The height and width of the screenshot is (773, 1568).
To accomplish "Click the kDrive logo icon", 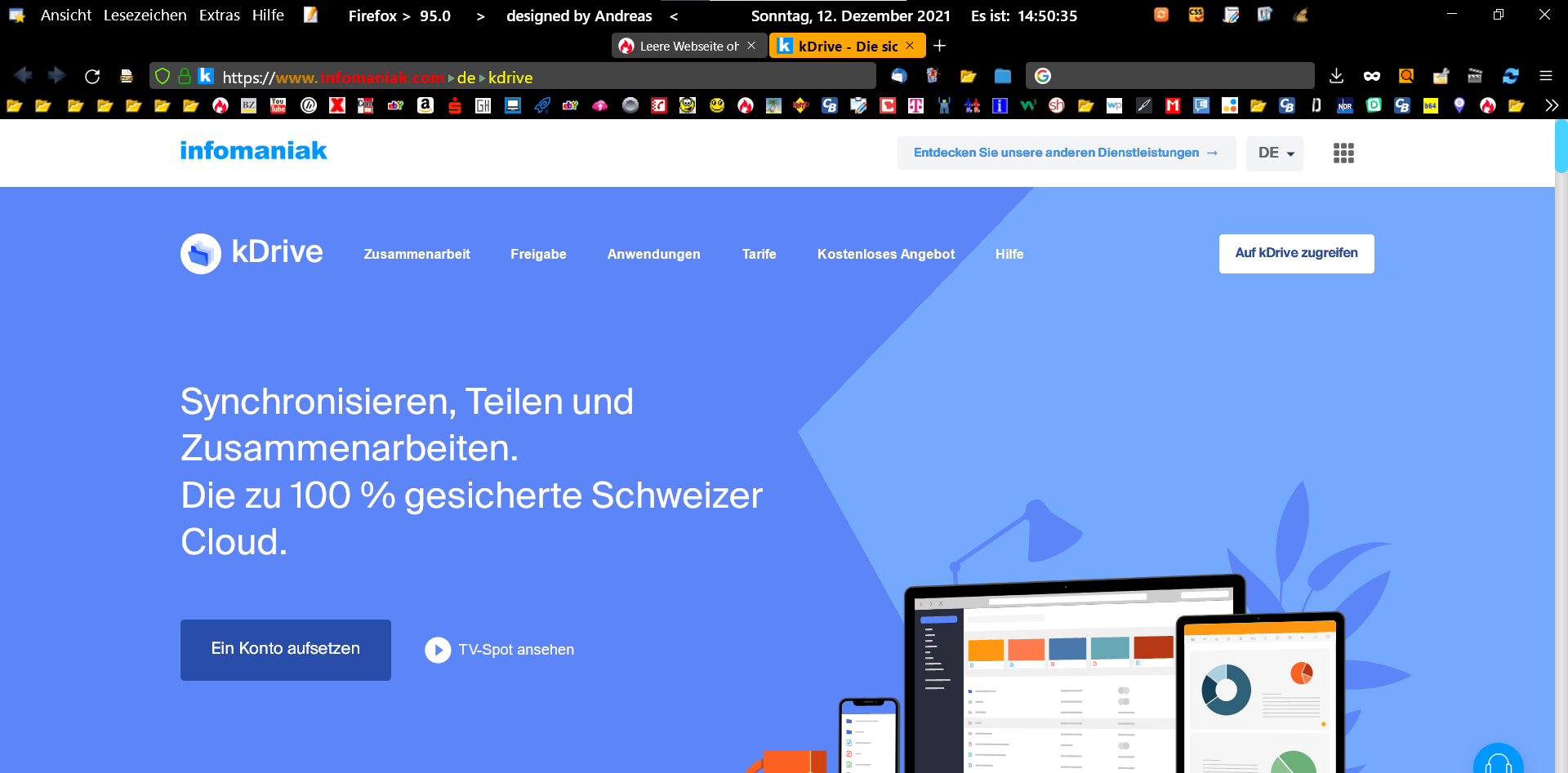I will (201, 254).
